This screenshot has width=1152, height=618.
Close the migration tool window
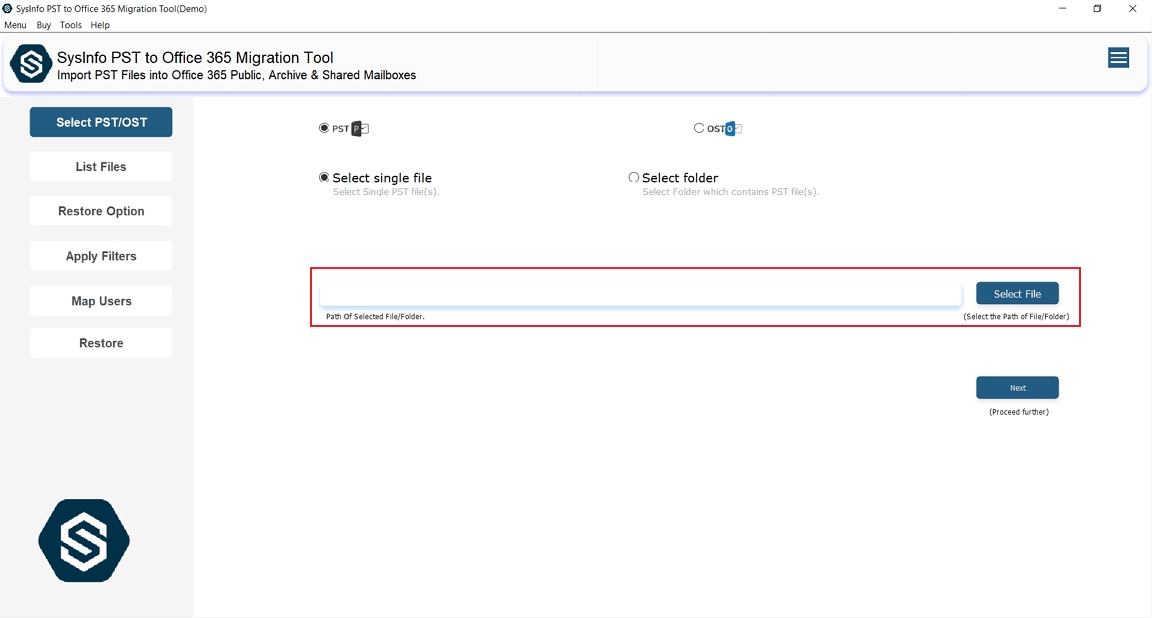(x=1132, y=9)
